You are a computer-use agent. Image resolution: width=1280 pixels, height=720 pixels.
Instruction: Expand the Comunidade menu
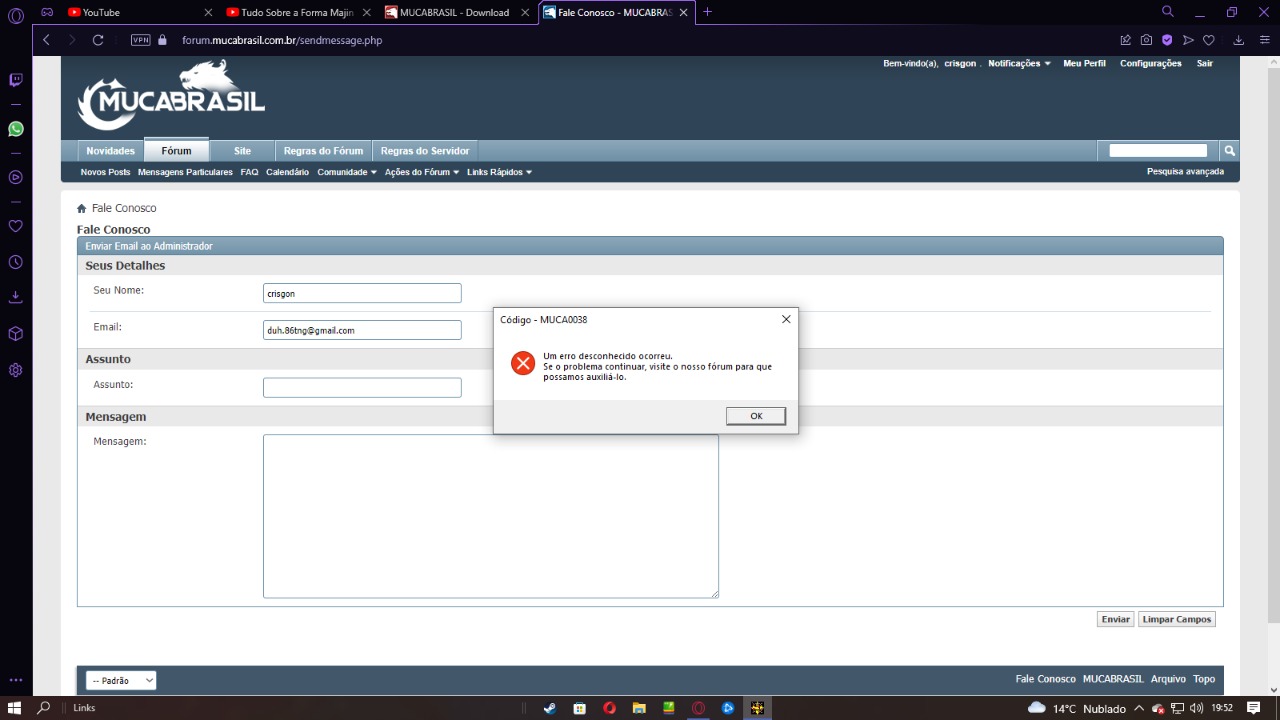point(346,172)
